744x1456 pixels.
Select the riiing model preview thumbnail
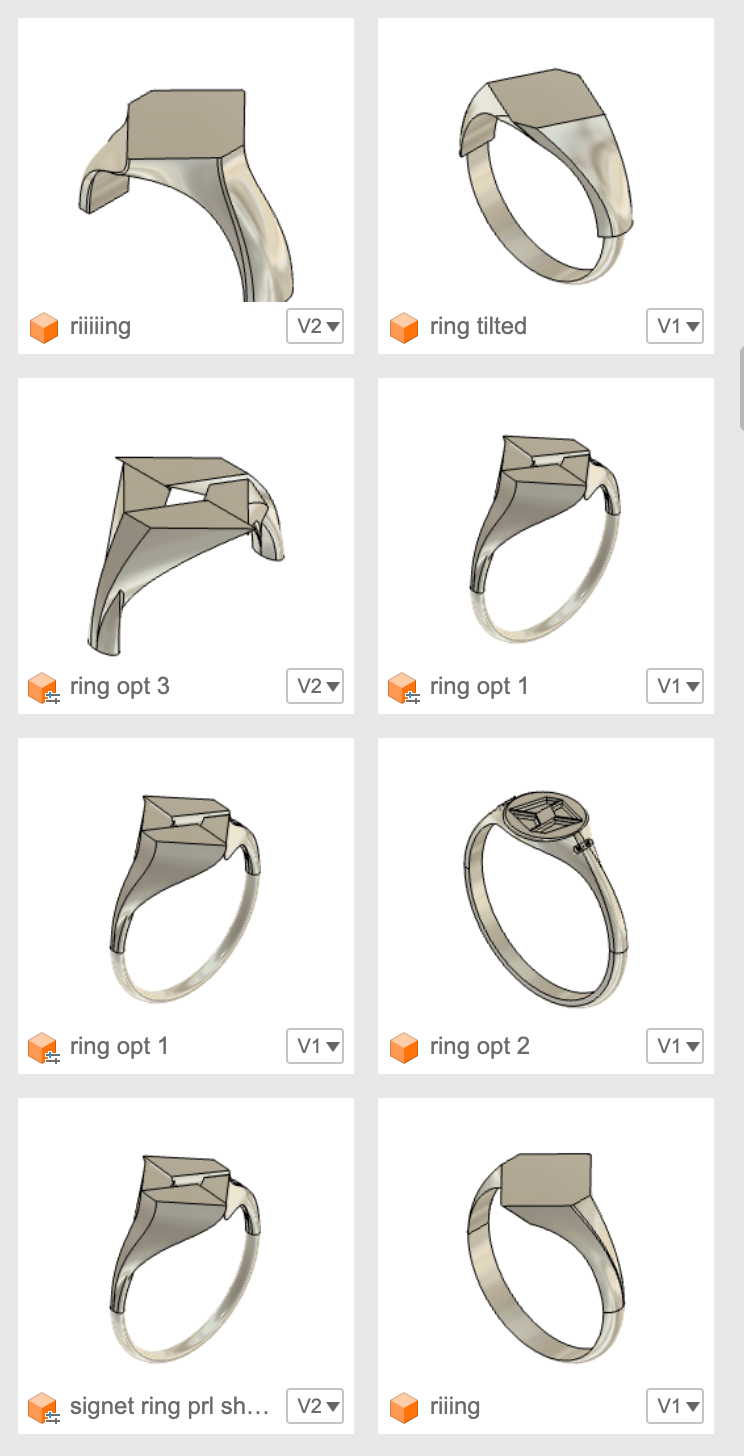[546, 1240]
